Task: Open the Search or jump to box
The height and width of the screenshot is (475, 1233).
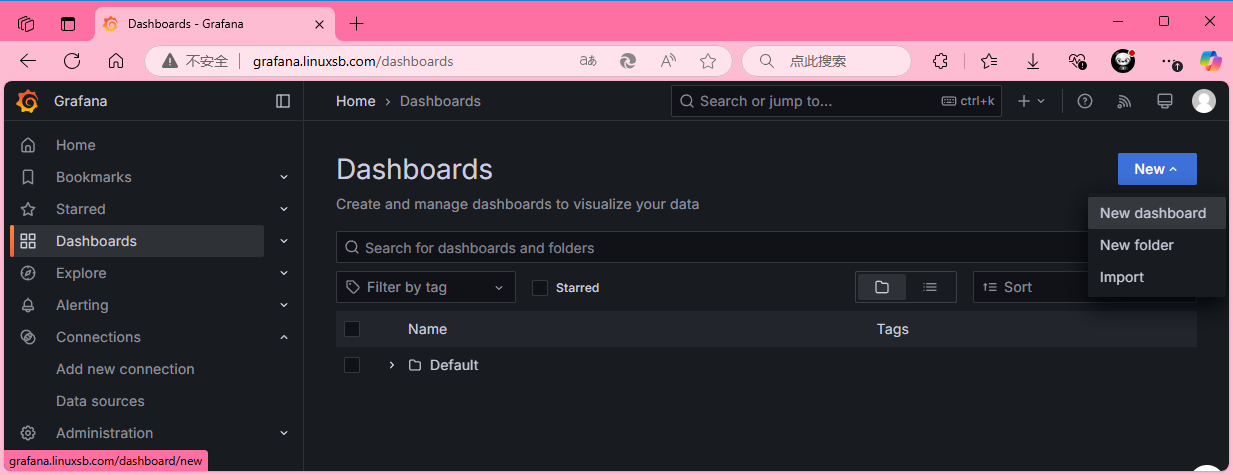Action: click(836, 101)
